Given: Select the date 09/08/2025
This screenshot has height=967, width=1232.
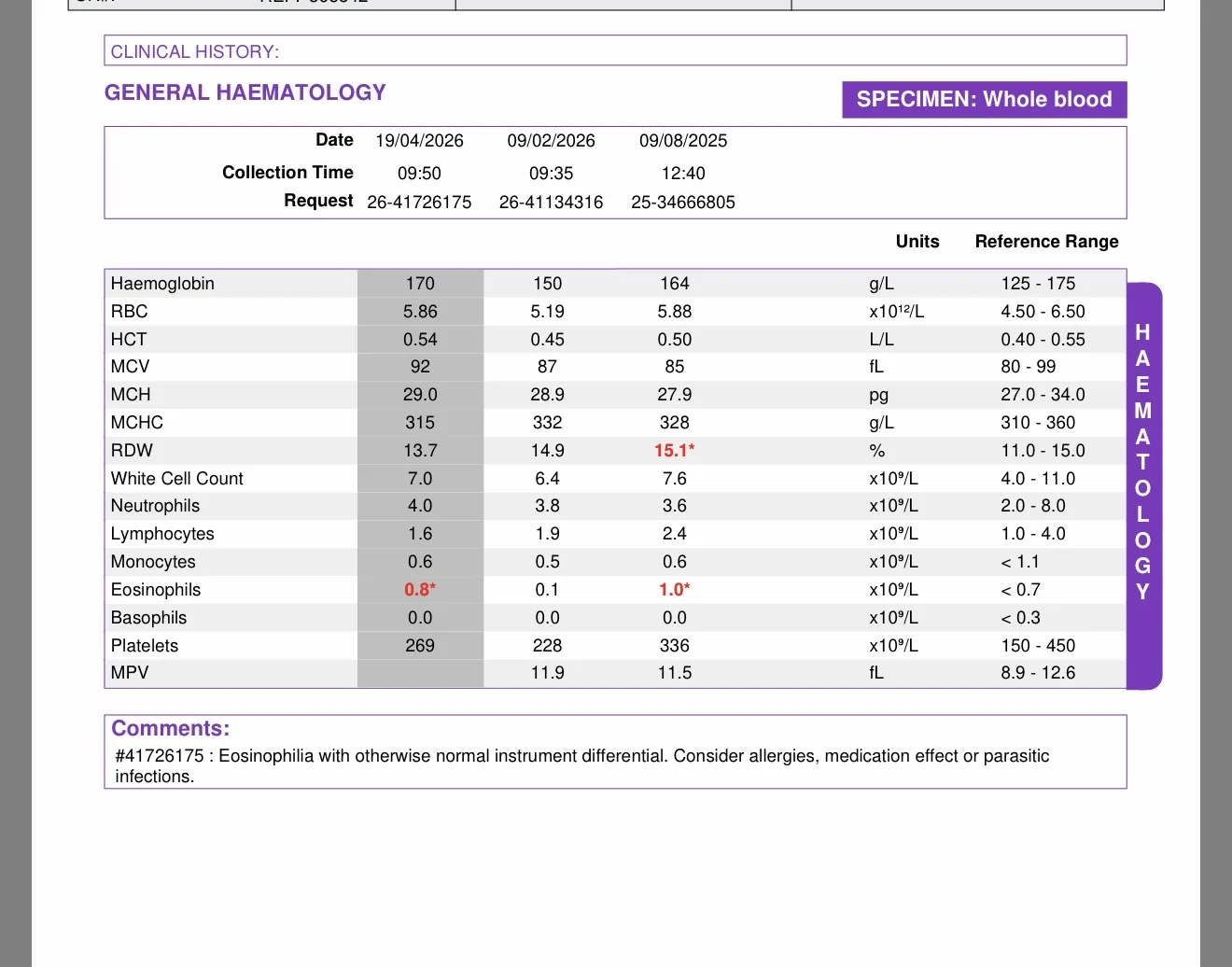Looking at the screenshot, I should click(x=683, y=141).
